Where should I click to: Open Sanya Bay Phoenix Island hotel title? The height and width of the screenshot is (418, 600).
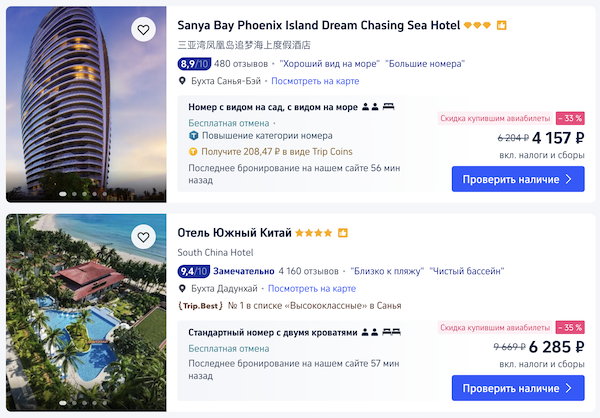point(318,25)
